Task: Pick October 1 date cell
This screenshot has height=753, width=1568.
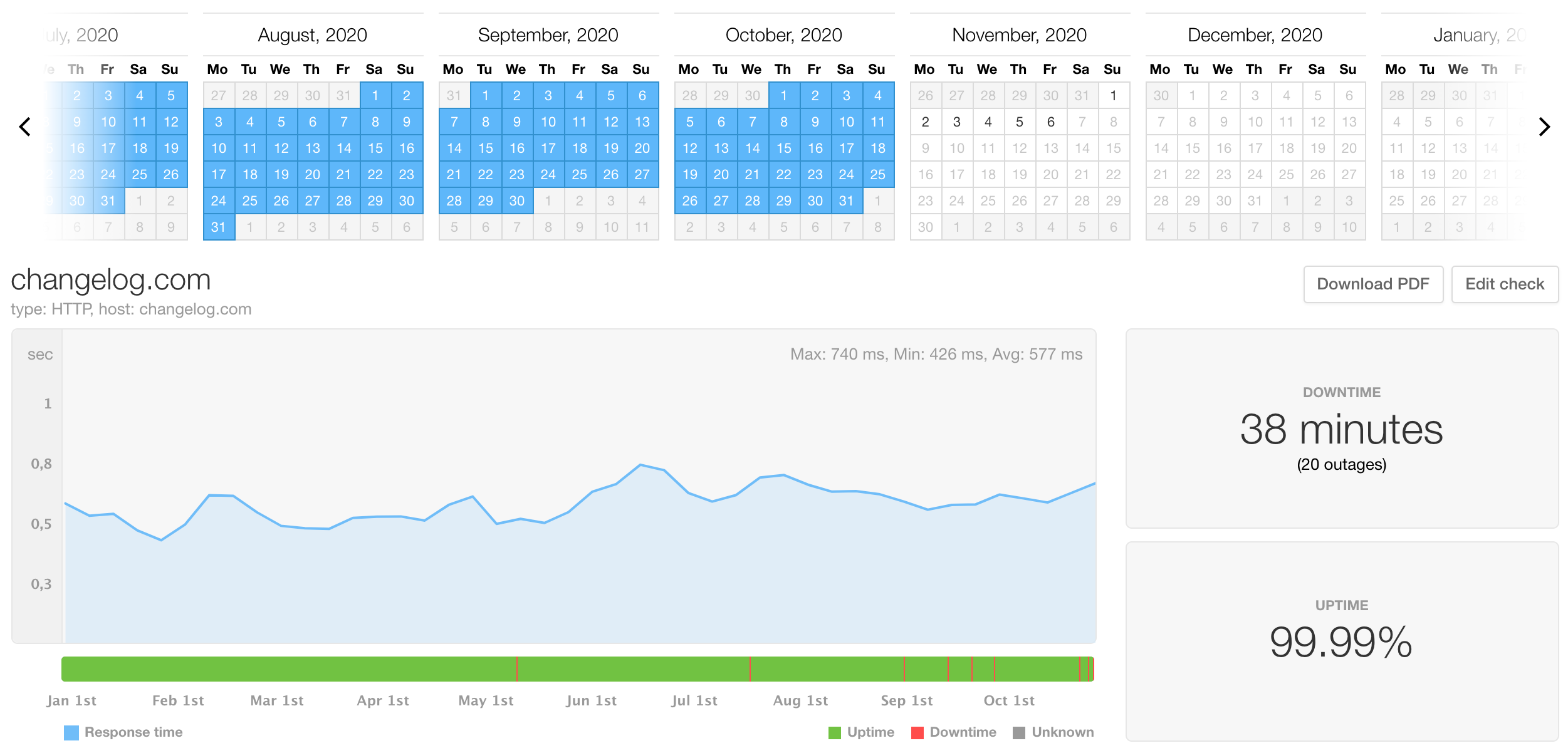Action: 784,95
